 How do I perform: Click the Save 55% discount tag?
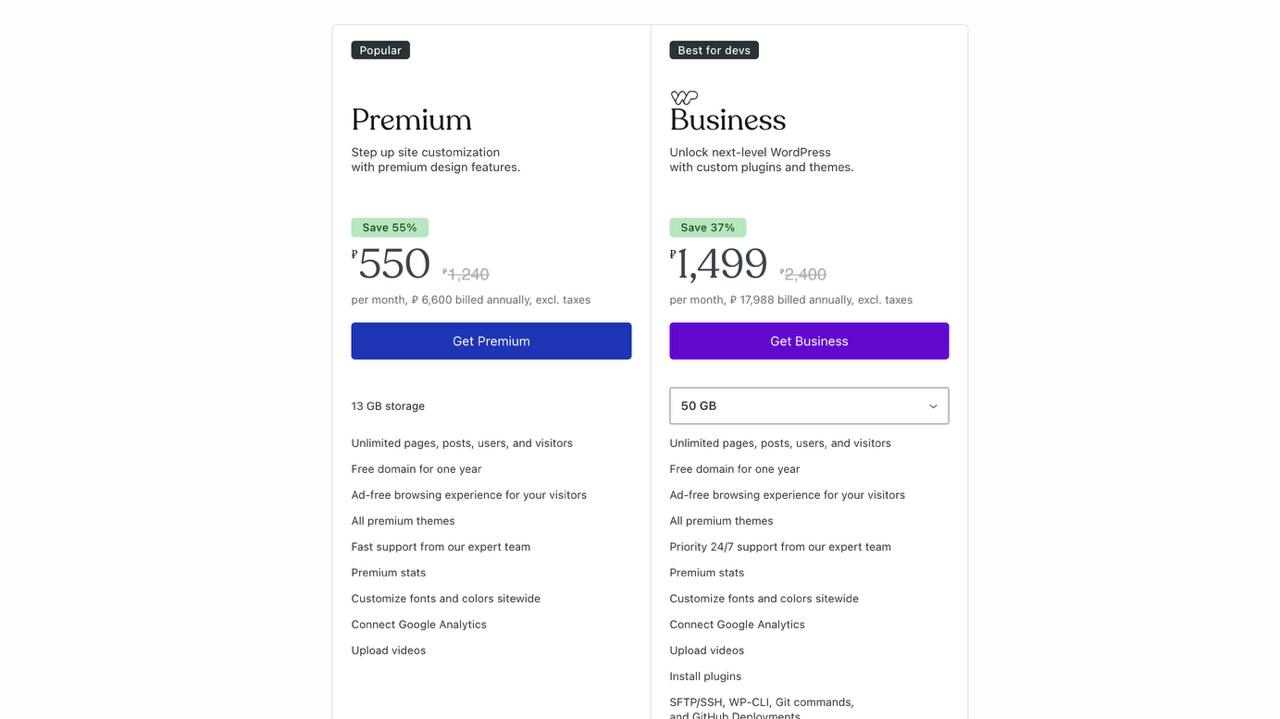click(x=389, y=228)
